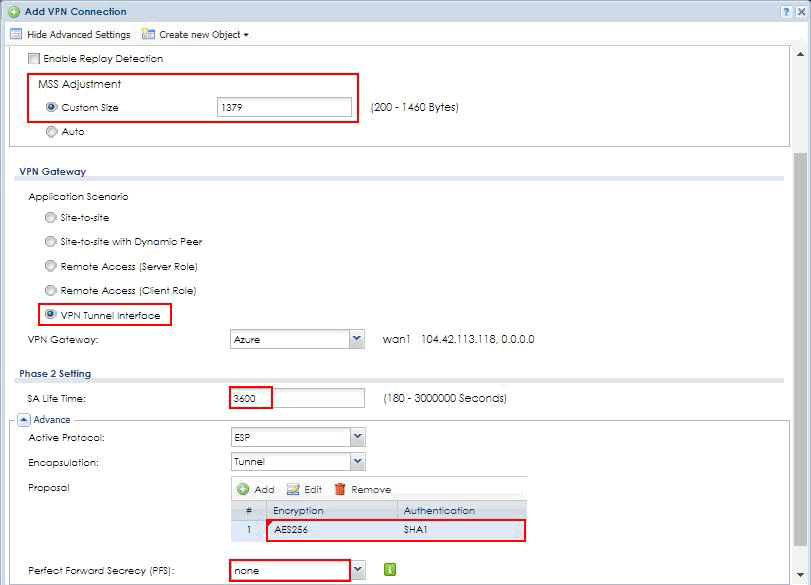Click the green PFS info icon
The height and width of the screenshot is (585, 811).
pos(390,569)
